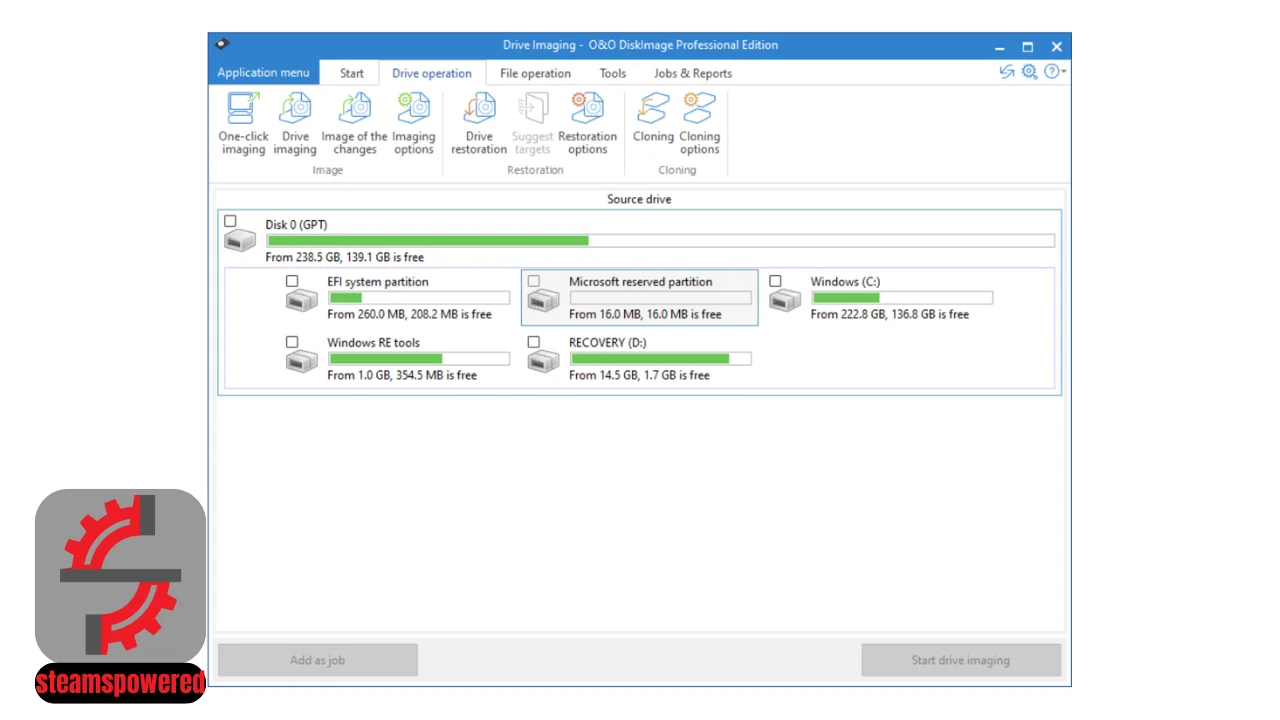Click the Add as job button

point(318,660)
